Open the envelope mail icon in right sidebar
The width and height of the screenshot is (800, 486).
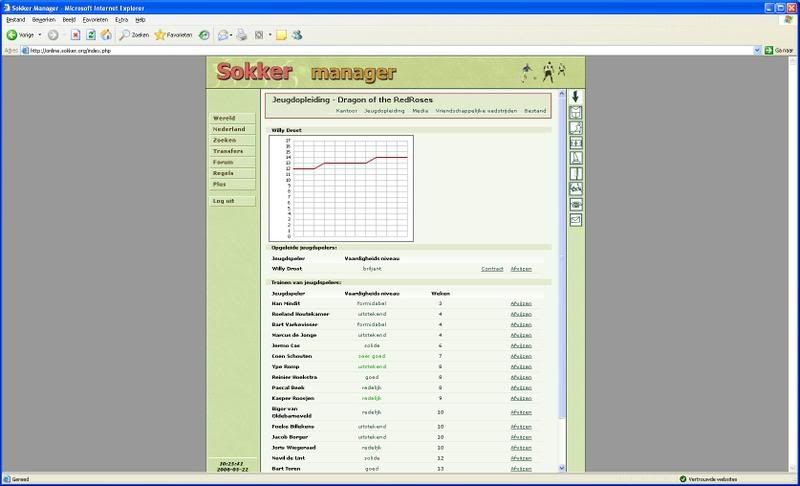[x=576, y=220]
